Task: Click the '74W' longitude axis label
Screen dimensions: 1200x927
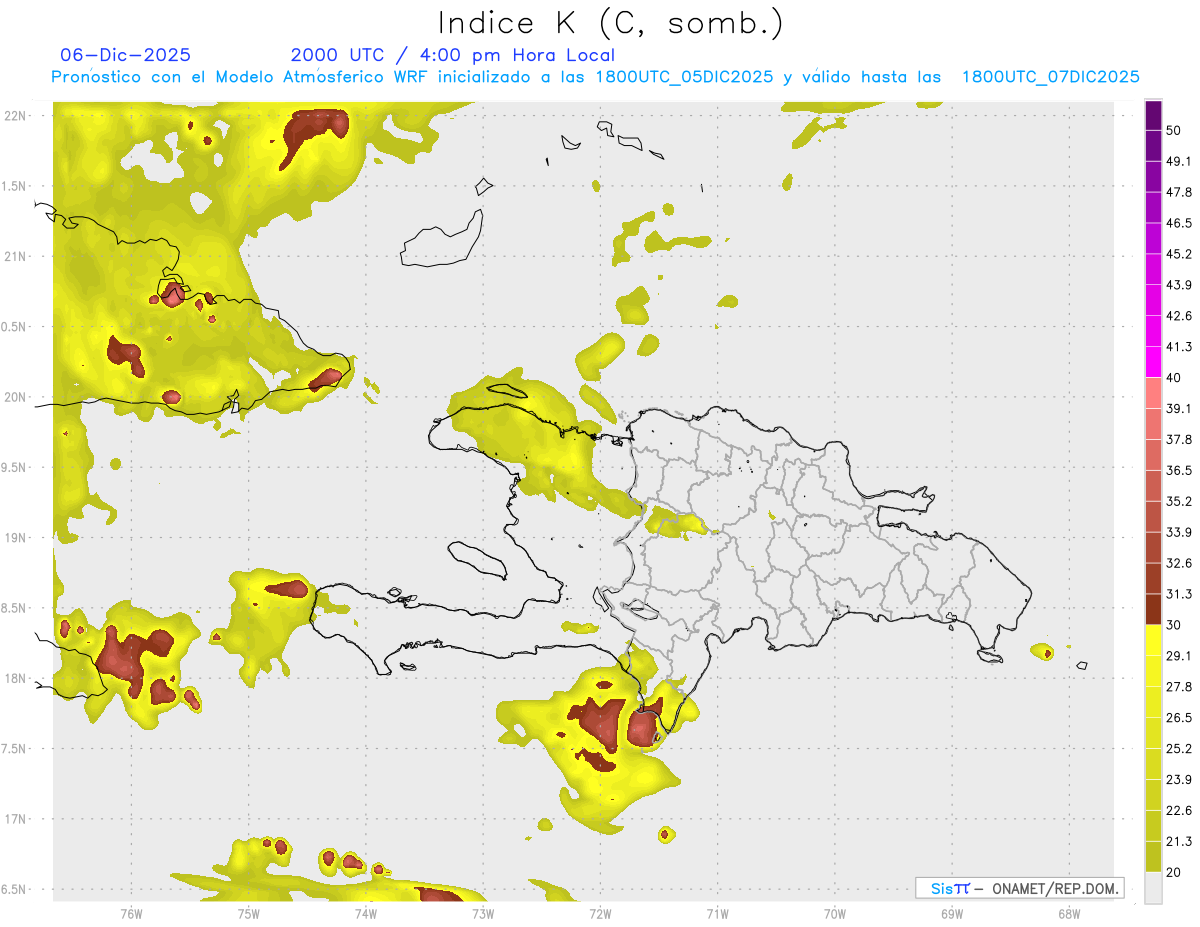Action: [366, 913]
